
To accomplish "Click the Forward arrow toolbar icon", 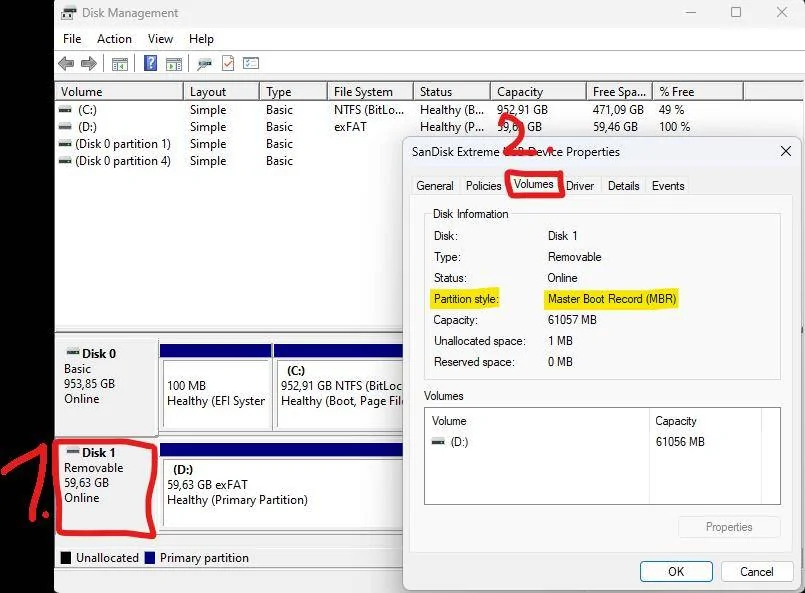I will point(89,64).
